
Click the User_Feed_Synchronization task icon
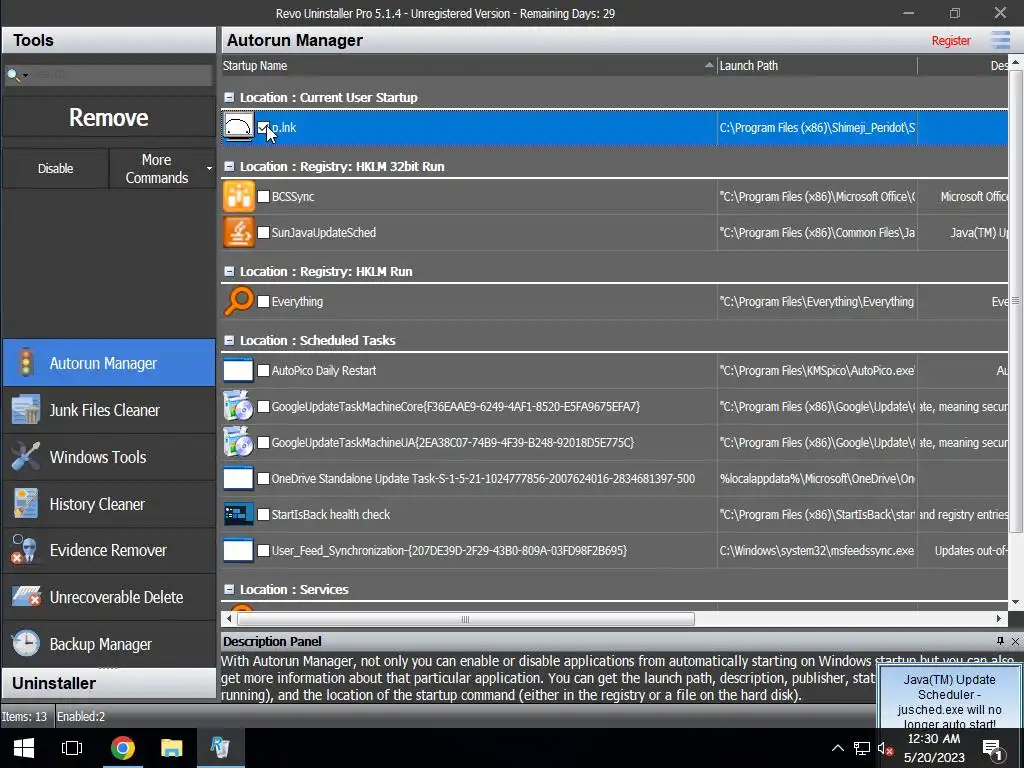click(x=238, y=551)
